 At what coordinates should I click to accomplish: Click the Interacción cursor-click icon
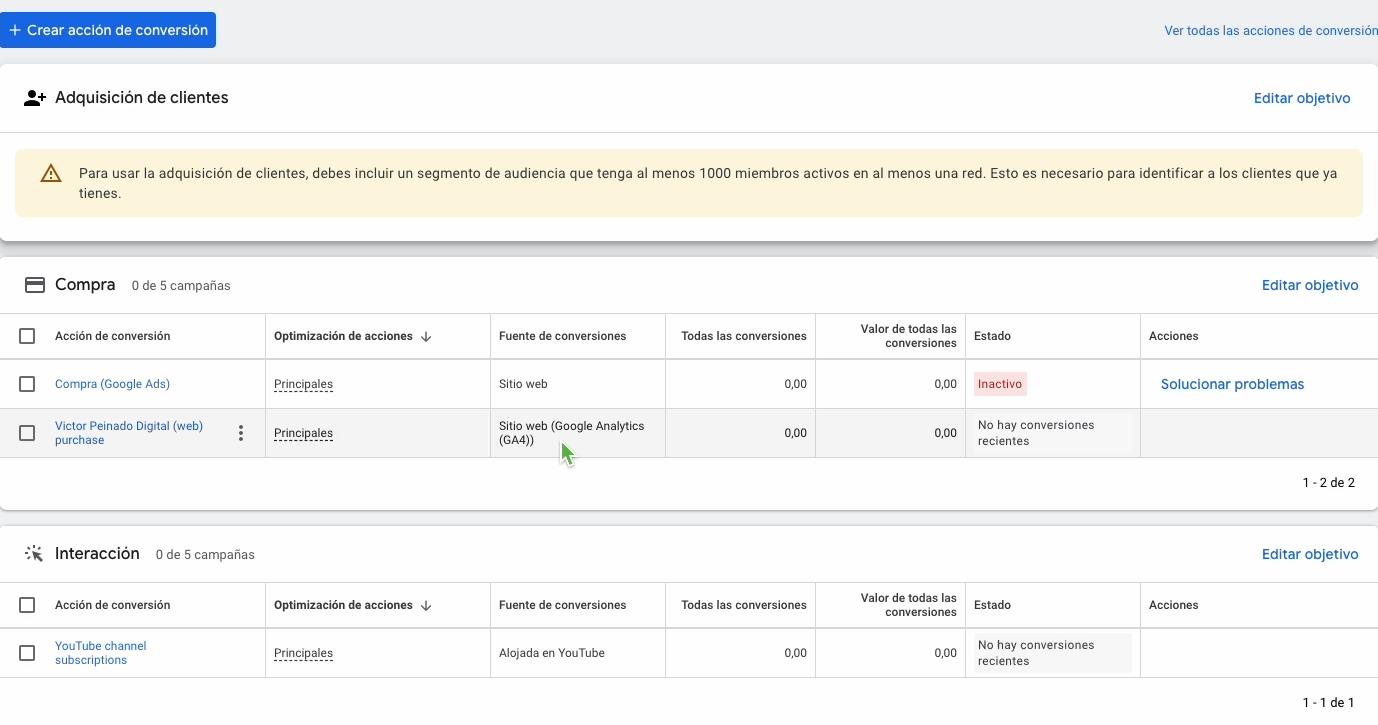pos(35,554)
